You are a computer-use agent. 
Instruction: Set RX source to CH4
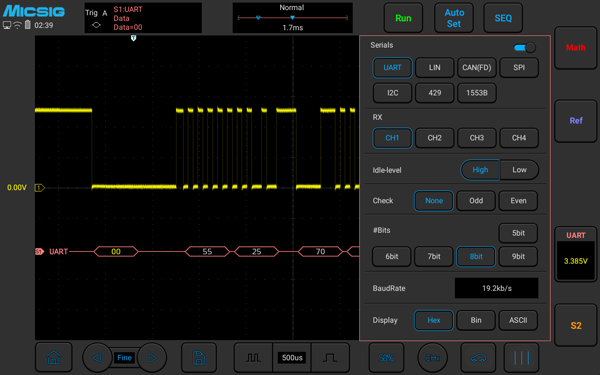coord(519,138)
